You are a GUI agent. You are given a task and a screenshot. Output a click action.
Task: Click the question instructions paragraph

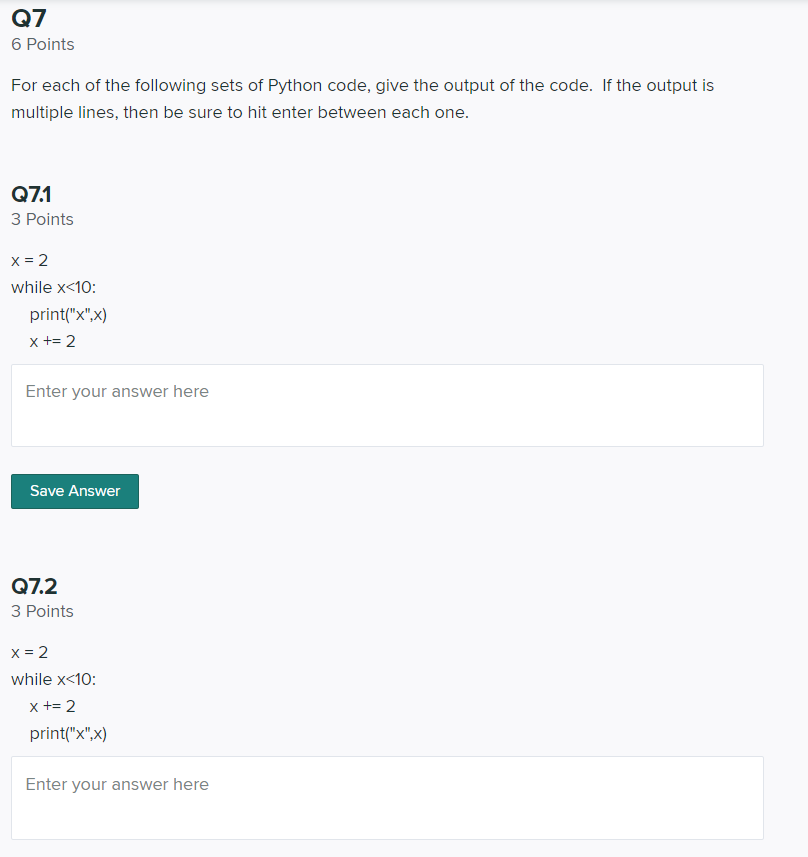pos(362,99)
